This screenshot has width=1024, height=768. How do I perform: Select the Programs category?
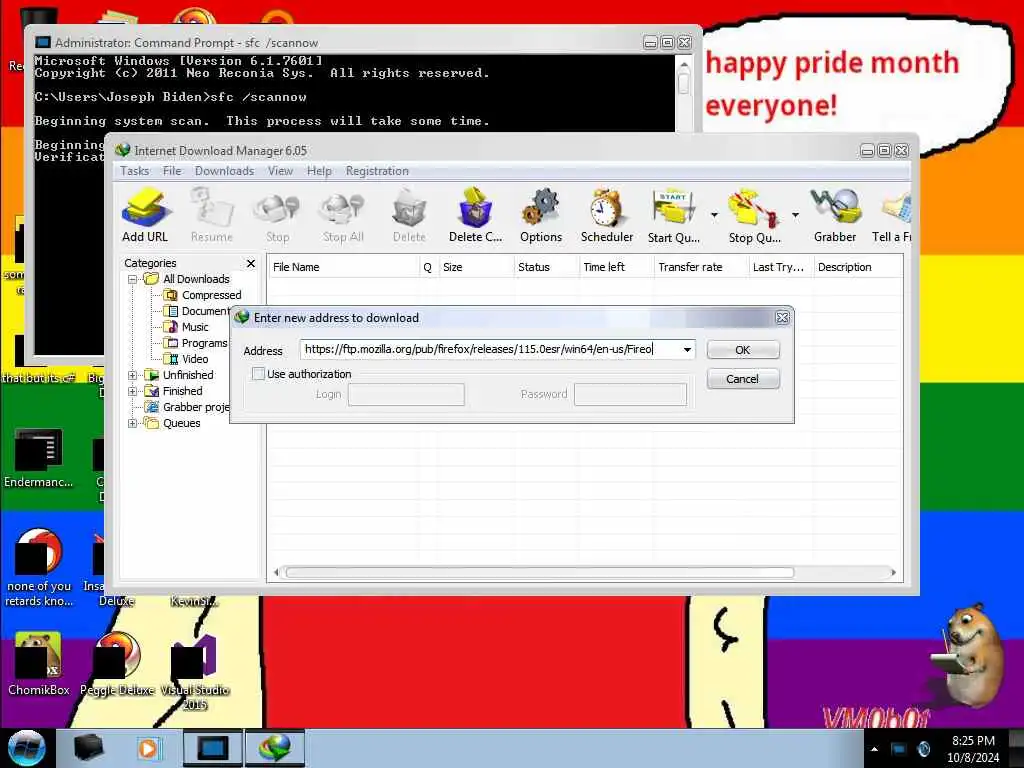pos(196,343)
